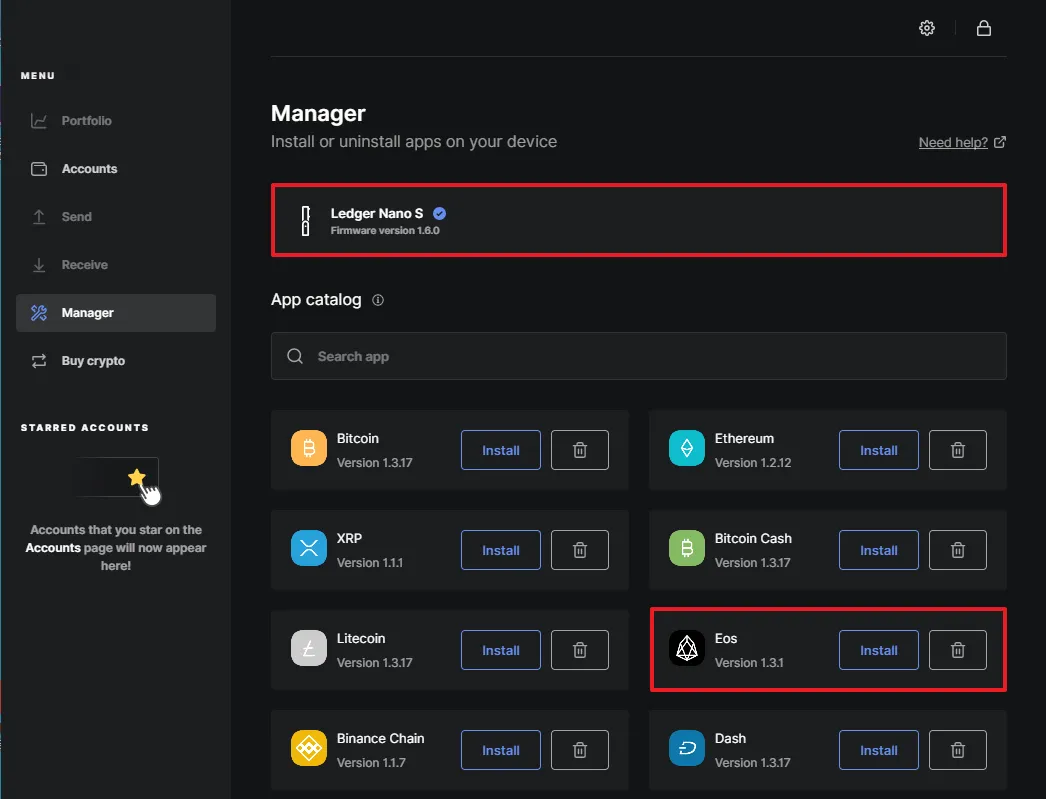This screenshot has width=1046, height=799.
Task: Click Ethereum Version 1.2.12 text
Action: 752,462
